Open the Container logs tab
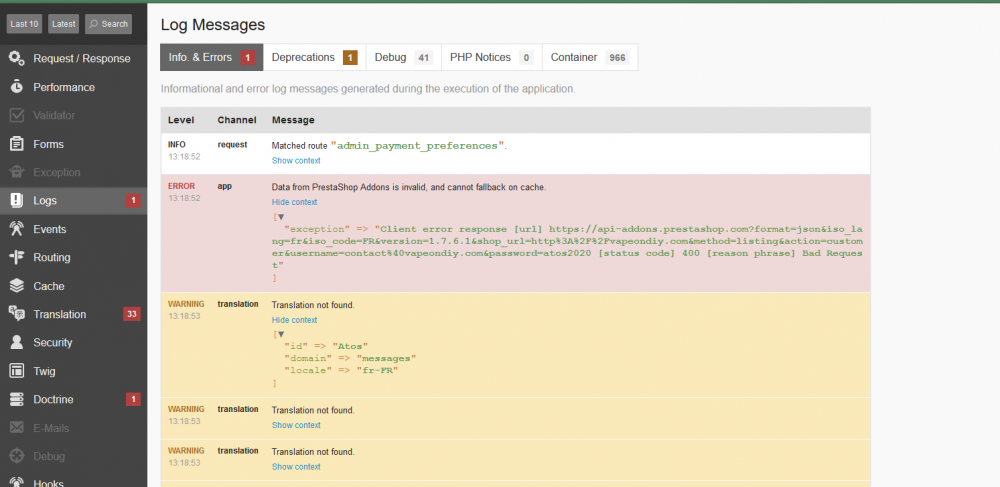This screenshot has height=487, width=1000. tap(589, 58)
